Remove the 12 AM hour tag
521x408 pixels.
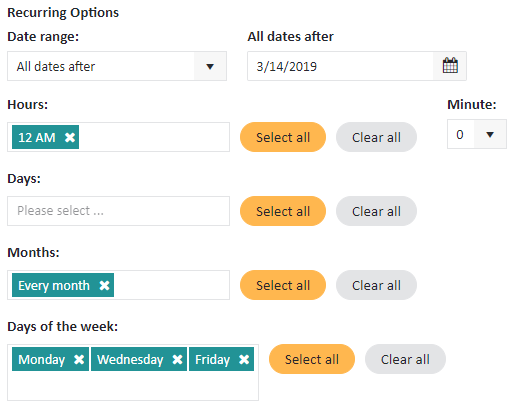[70, 137]
